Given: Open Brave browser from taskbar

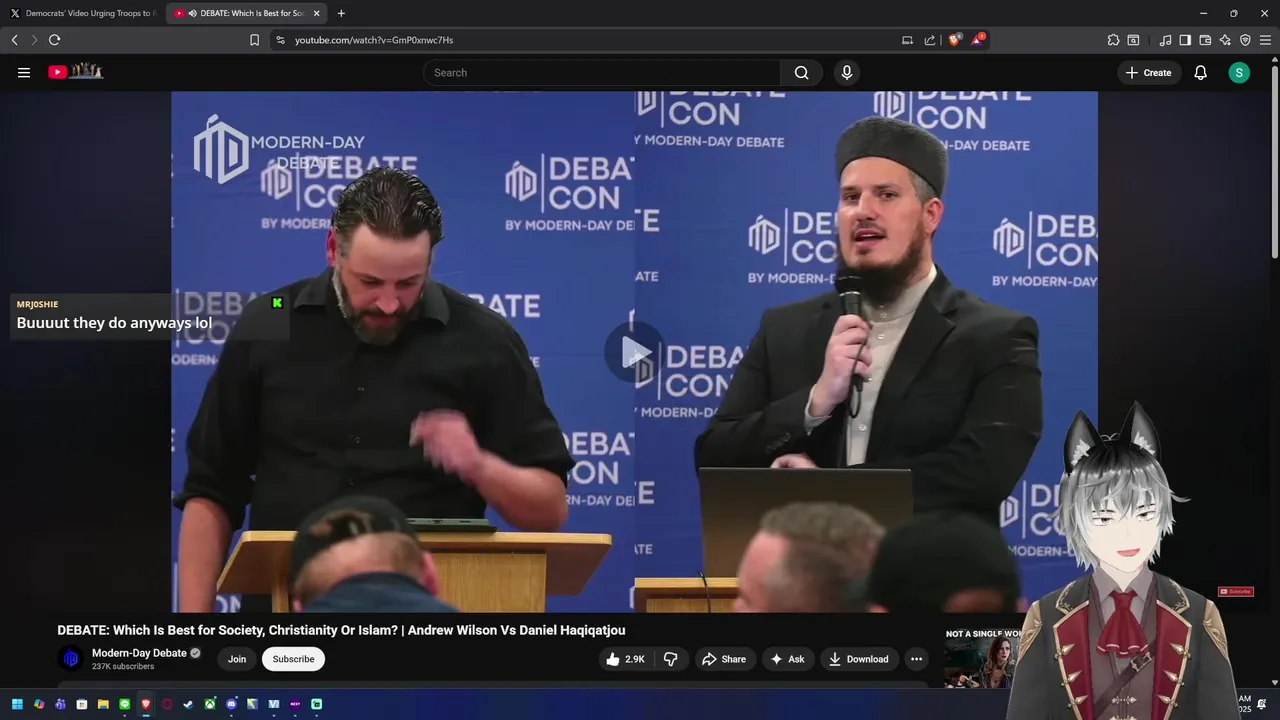Looking at the screenshot, I should coord(146,704).
